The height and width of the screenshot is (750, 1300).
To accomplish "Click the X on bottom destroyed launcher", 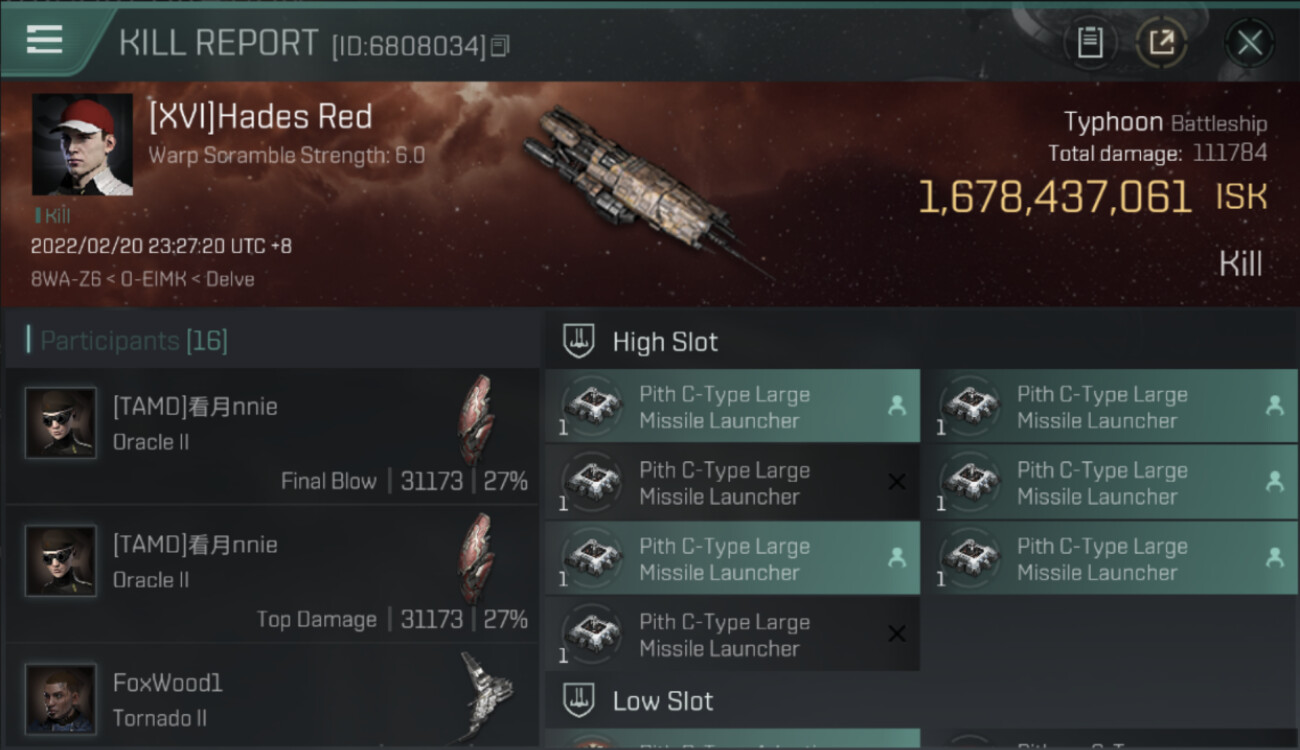I will [x=896, y=634].
